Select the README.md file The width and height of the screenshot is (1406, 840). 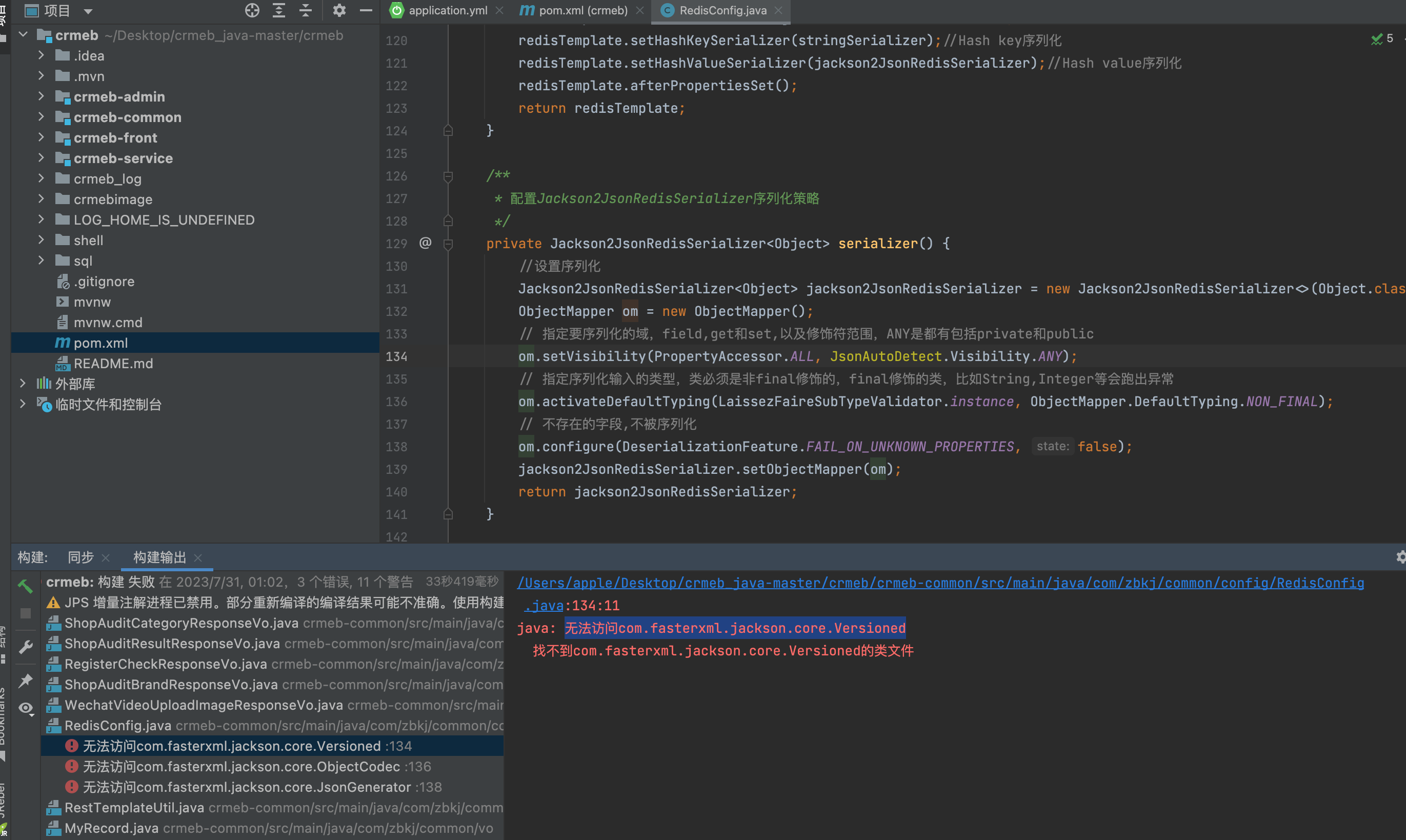(195, 363)
